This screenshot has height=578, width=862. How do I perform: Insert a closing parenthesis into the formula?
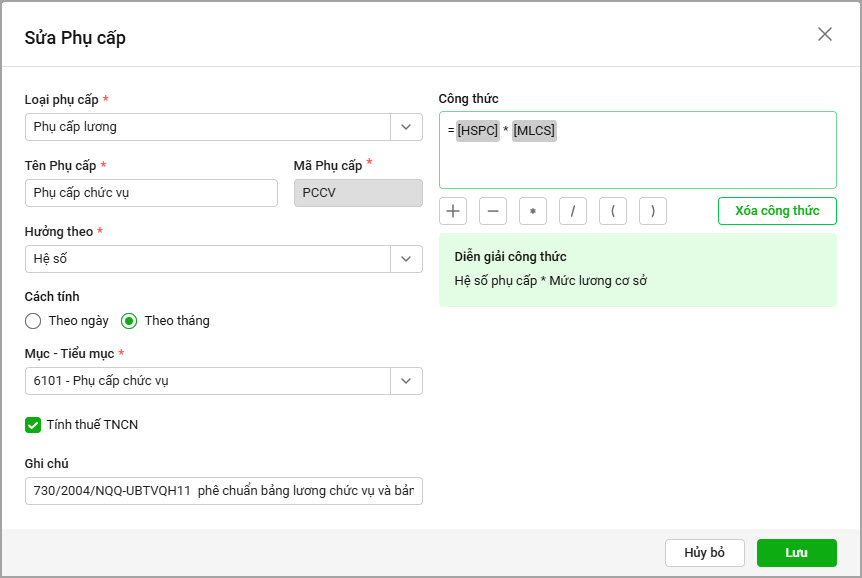(x=653, y=211)
